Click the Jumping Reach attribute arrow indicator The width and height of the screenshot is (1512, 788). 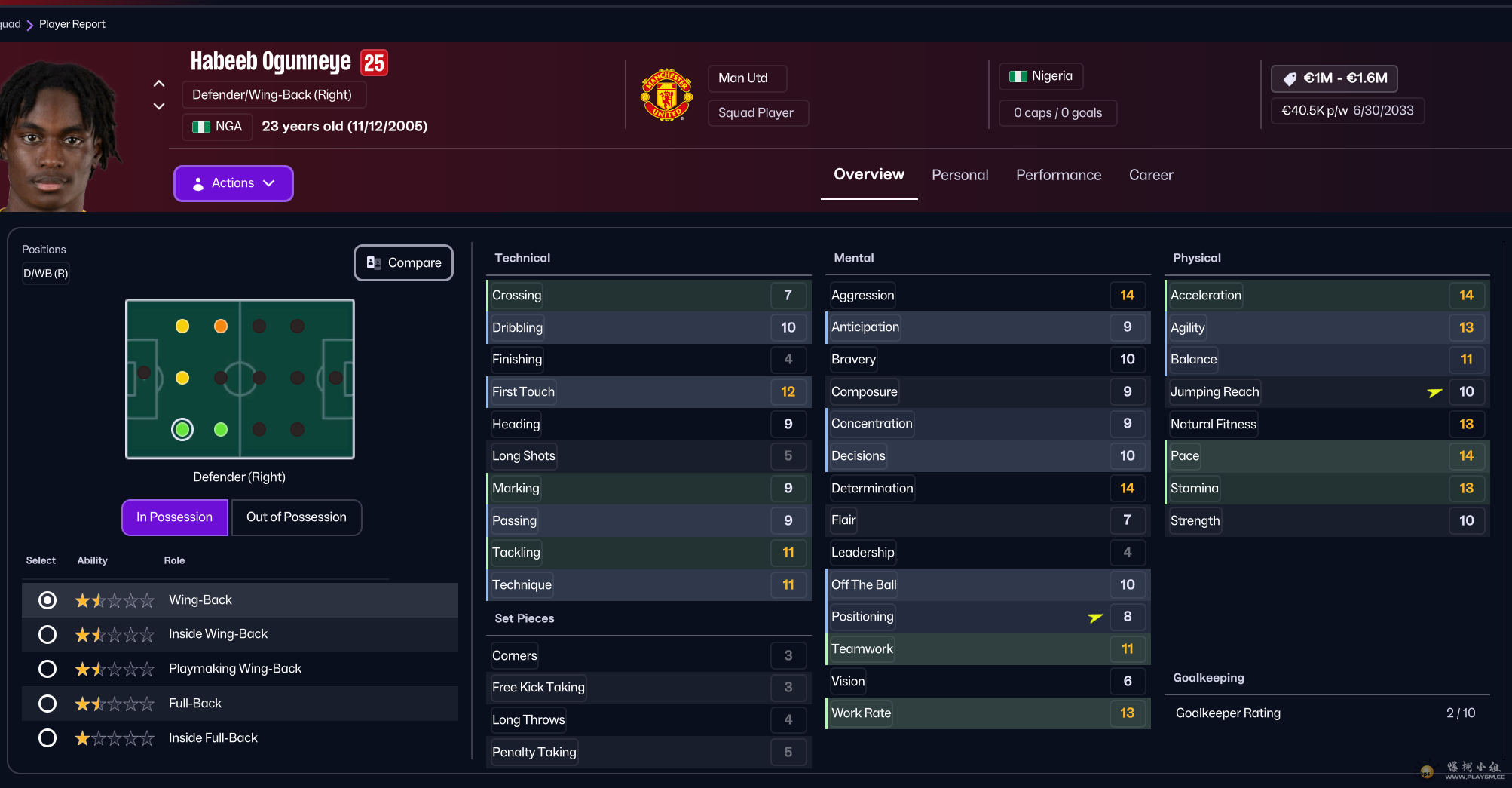[1434, 392]
